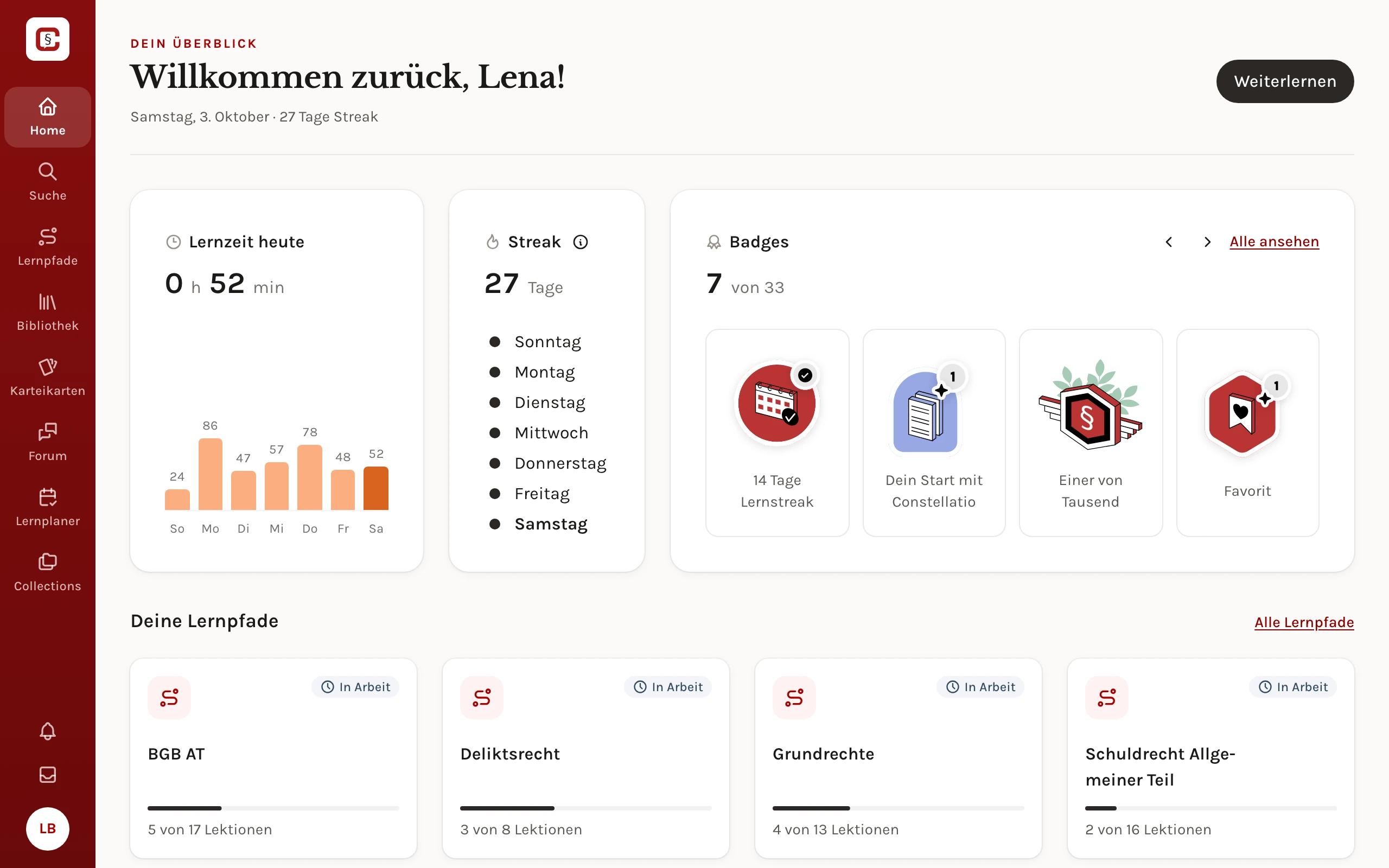1389x868 pixels.
Task: Click the Mittwoch streak entry
Action: pyautogui.click(x=538, y=433)
